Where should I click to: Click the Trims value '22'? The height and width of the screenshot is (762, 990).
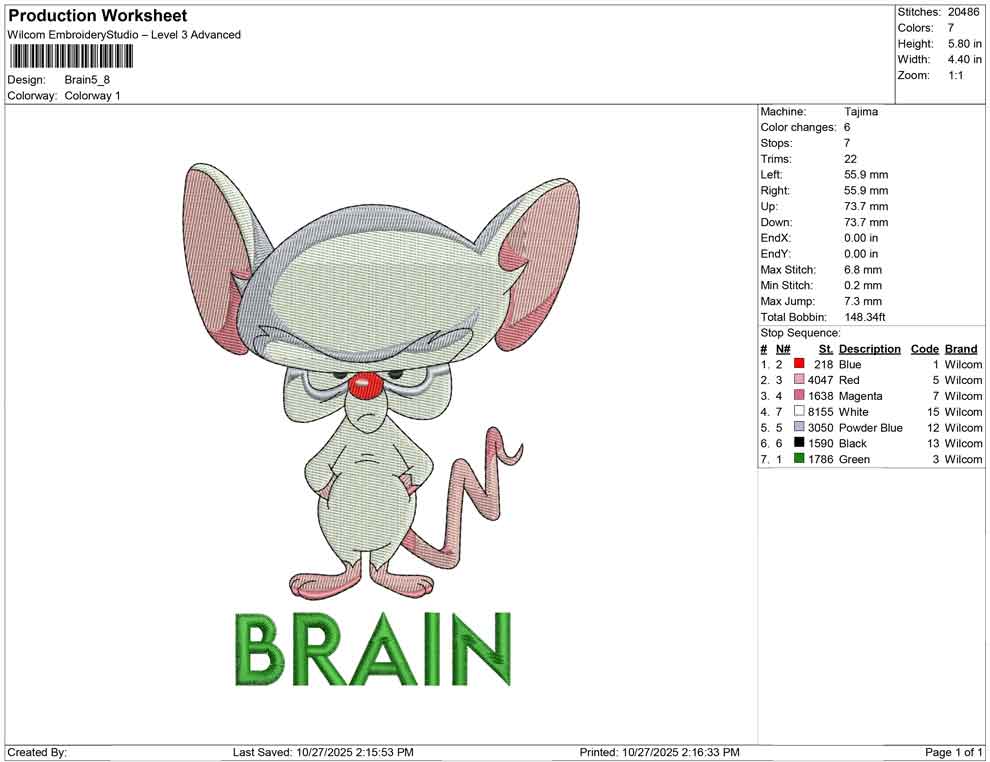point(850,159)
